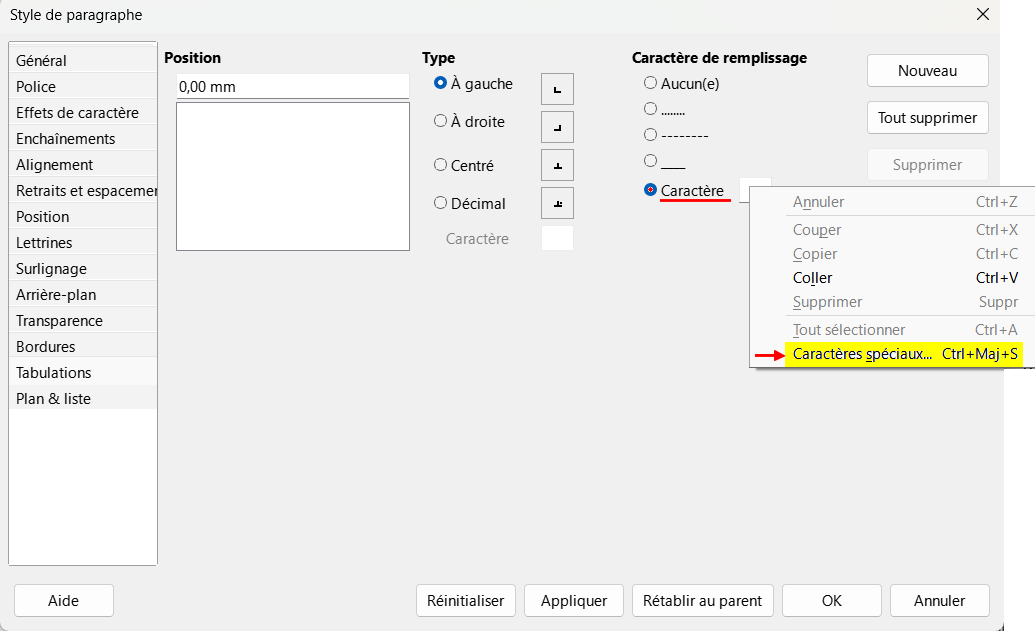Select the dotted fill character option
The height and width of the screenshot is (631, 1035).
664,109
